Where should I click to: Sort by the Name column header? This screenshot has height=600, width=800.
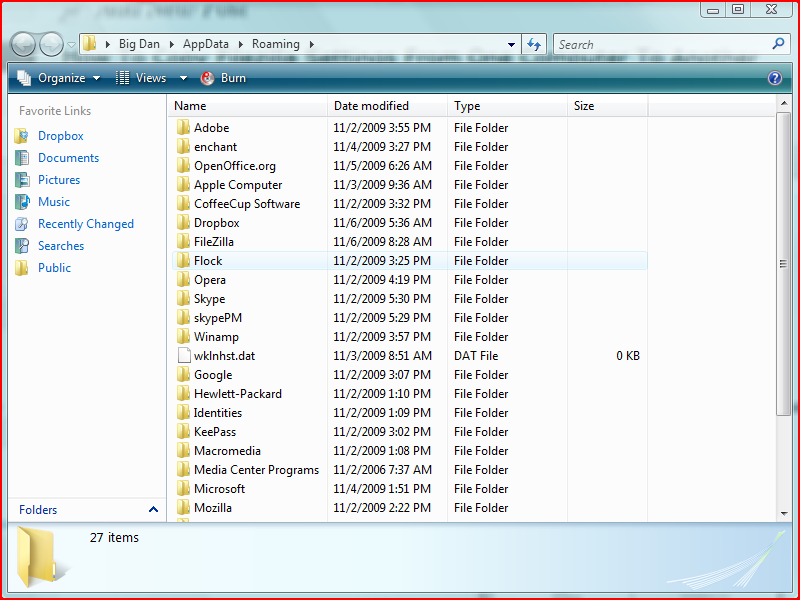pyautogui.click(x=247, y=106)
